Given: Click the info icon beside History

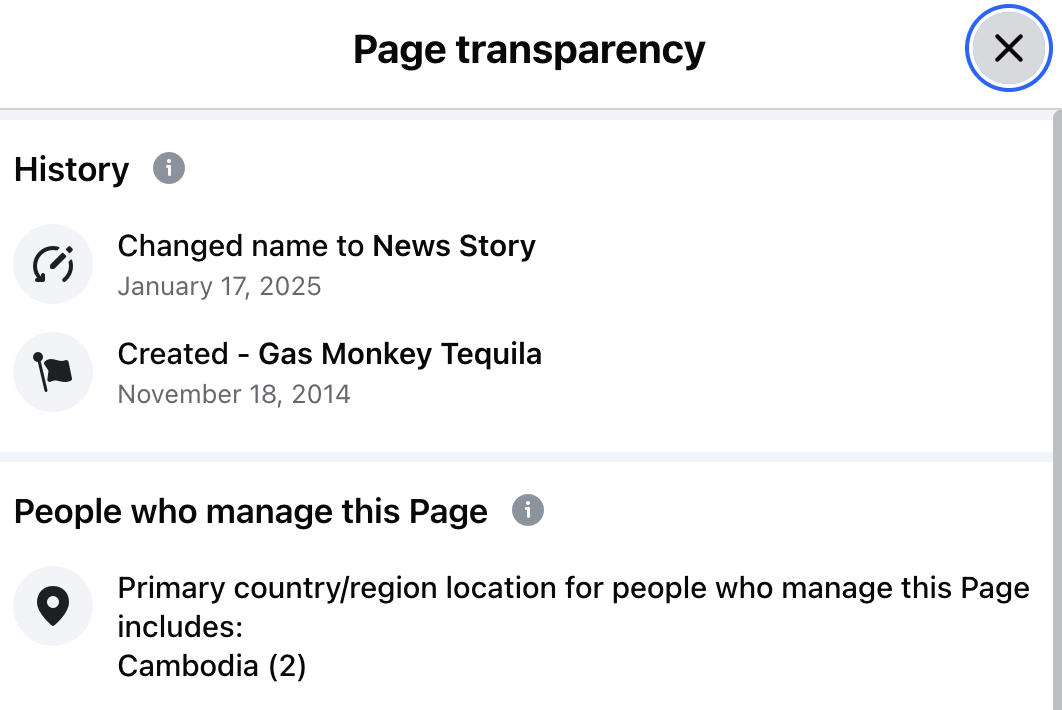Looking at the screenshot, I should pyautogui.click(x=169, y=168).
